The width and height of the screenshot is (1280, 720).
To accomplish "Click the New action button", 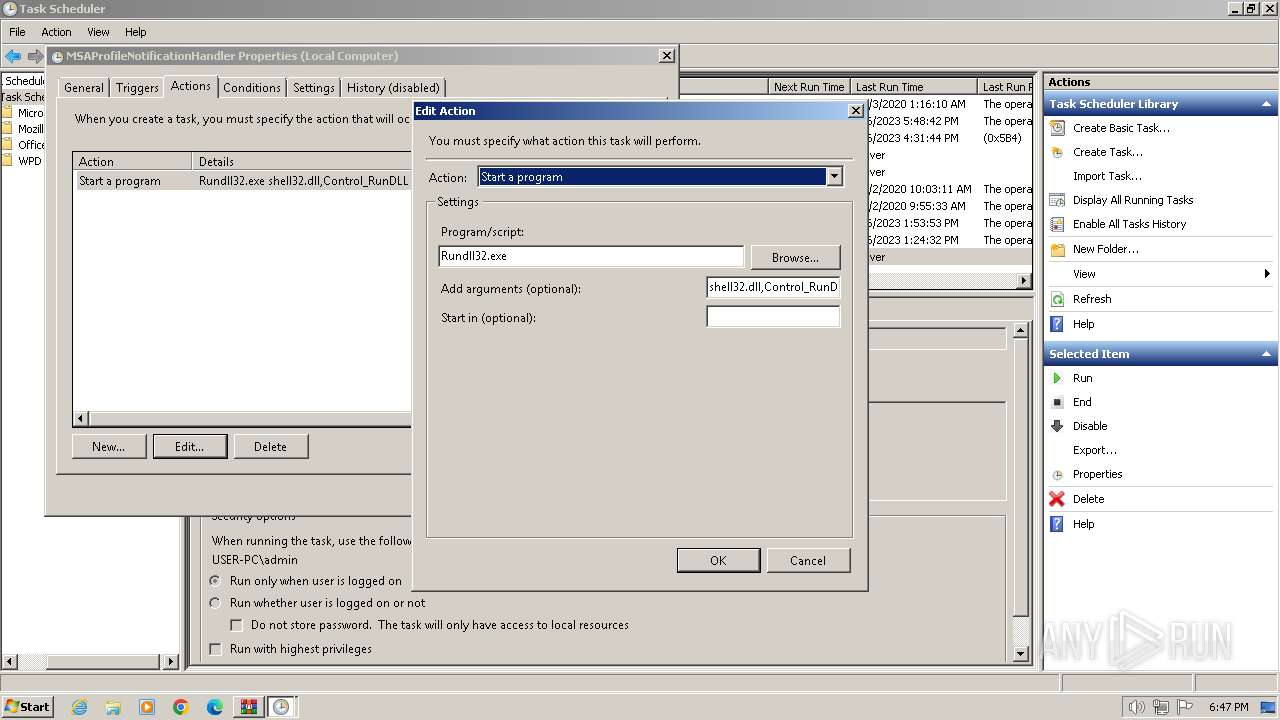I will (109, 447).
